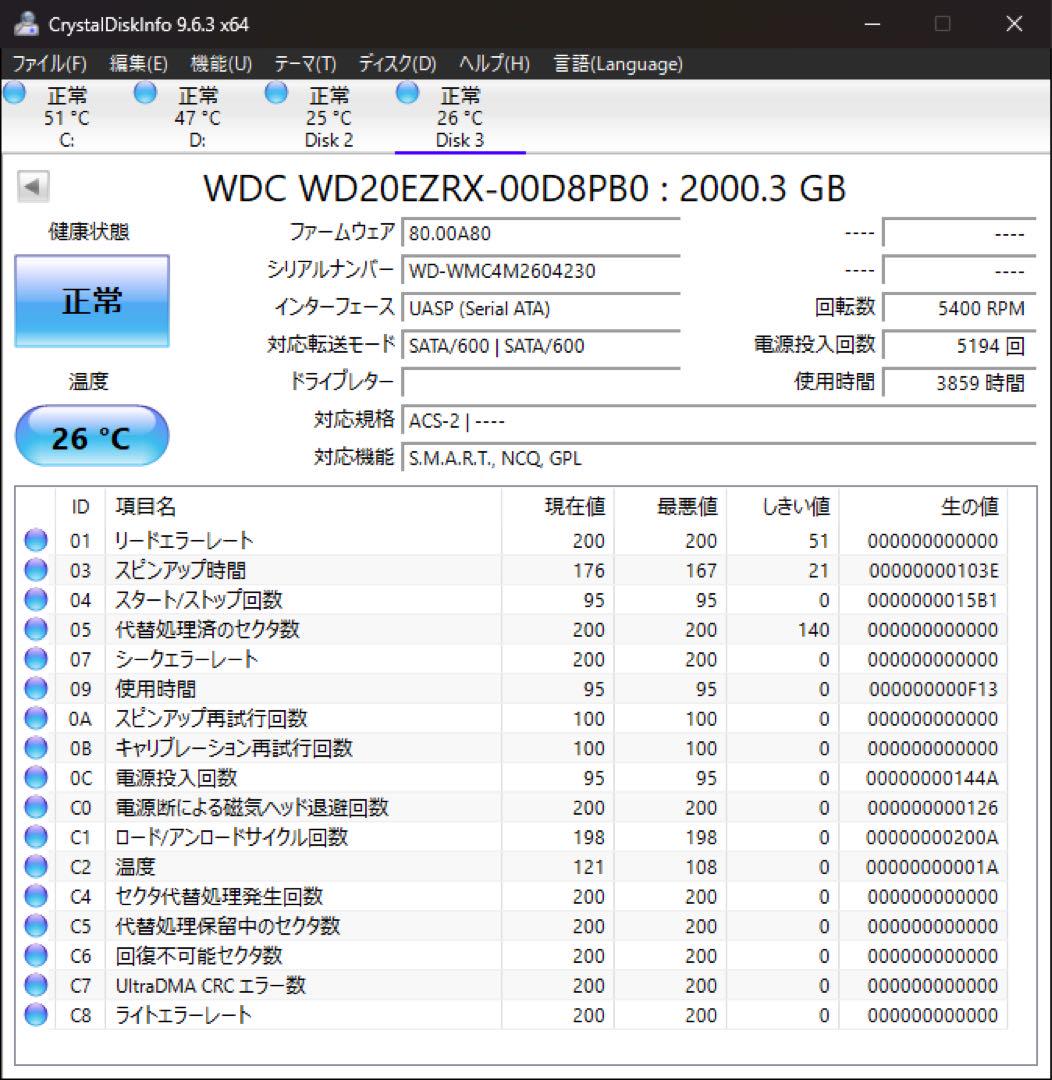Click the serial number field WD-WMC4M2604230

tap(541, 270)
